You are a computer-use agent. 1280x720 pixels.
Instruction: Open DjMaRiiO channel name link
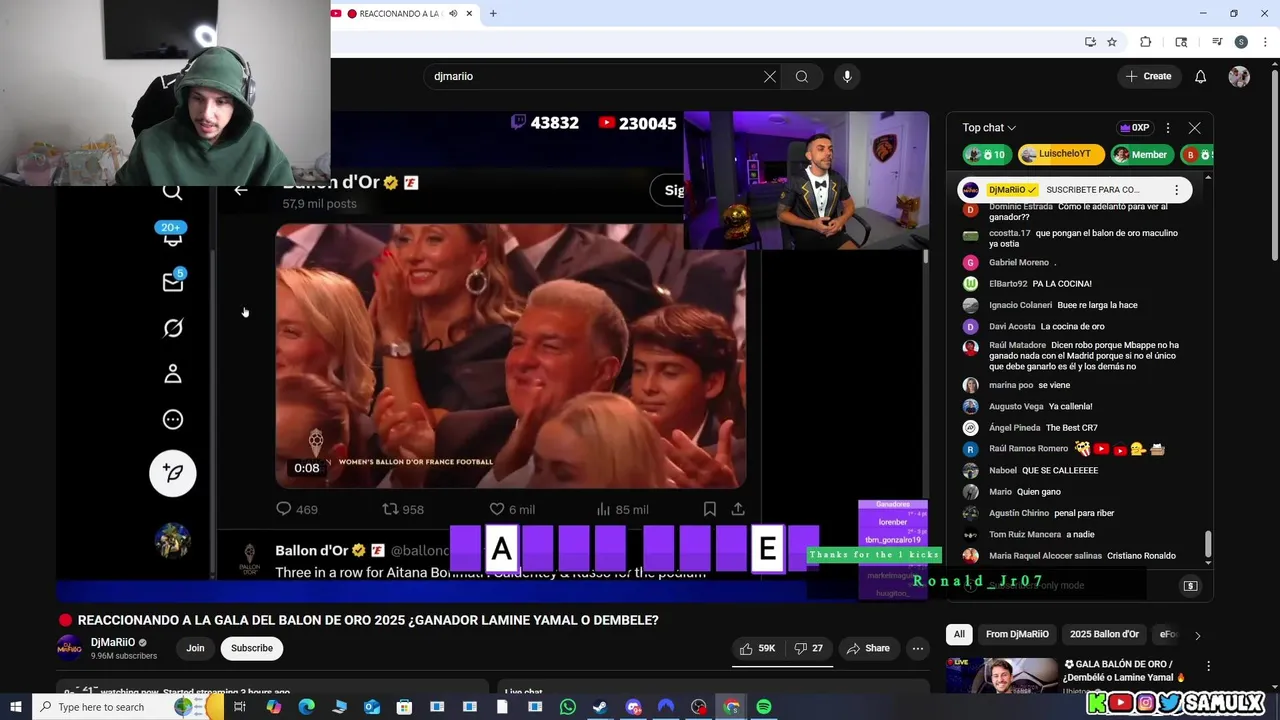click(x=112, y=642)
